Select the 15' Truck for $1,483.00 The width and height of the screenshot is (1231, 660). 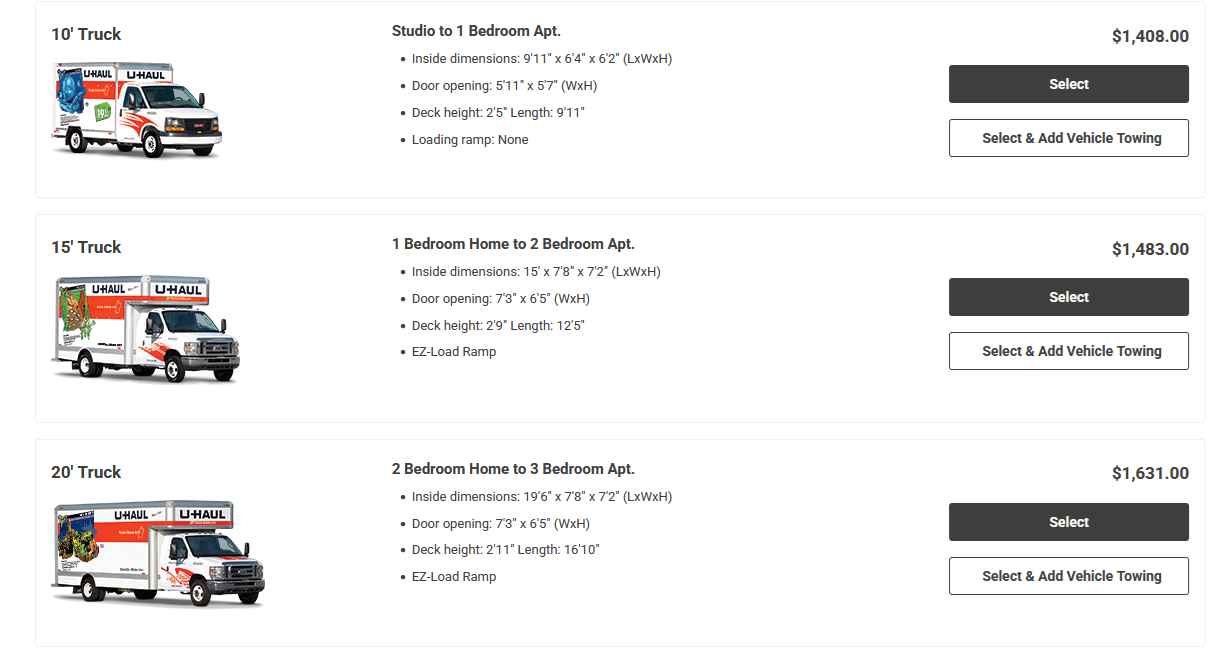point(1068,297)
